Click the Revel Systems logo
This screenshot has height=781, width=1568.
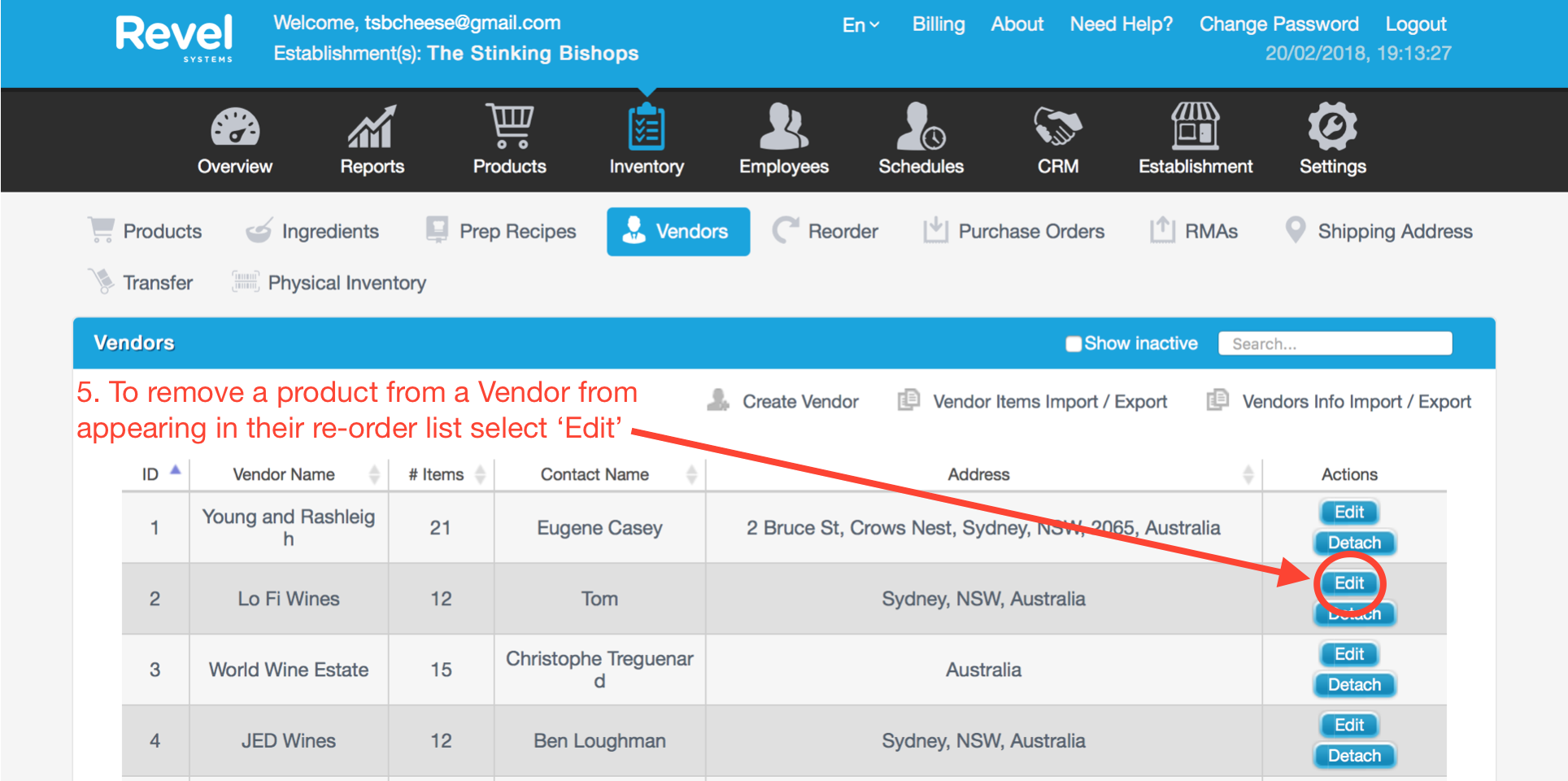[174, 38]
